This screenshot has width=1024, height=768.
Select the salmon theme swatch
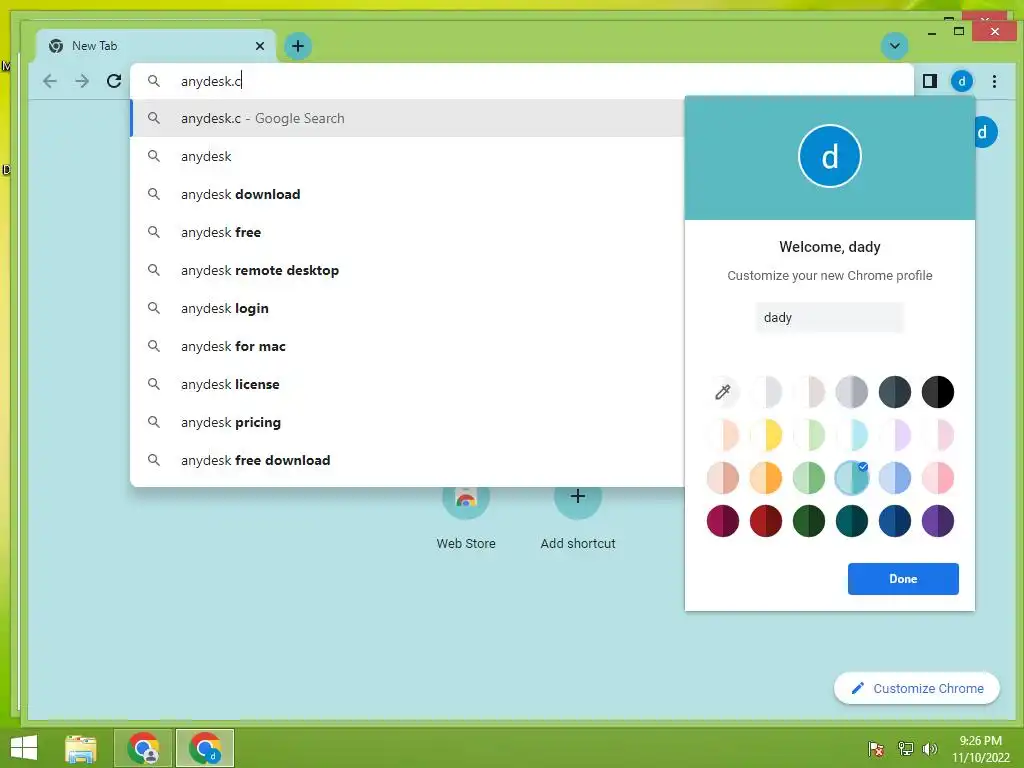point(722,478)
